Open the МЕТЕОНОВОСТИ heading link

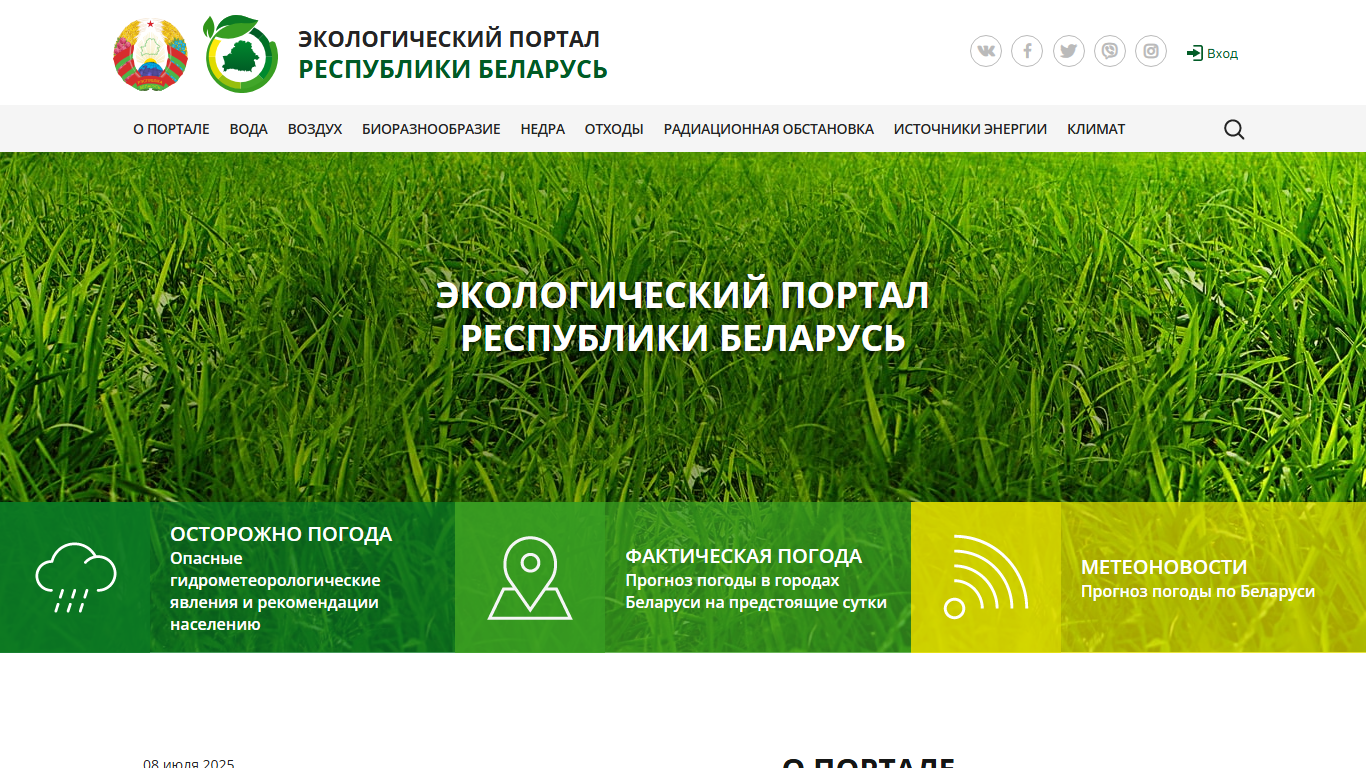pos(1164,567)
